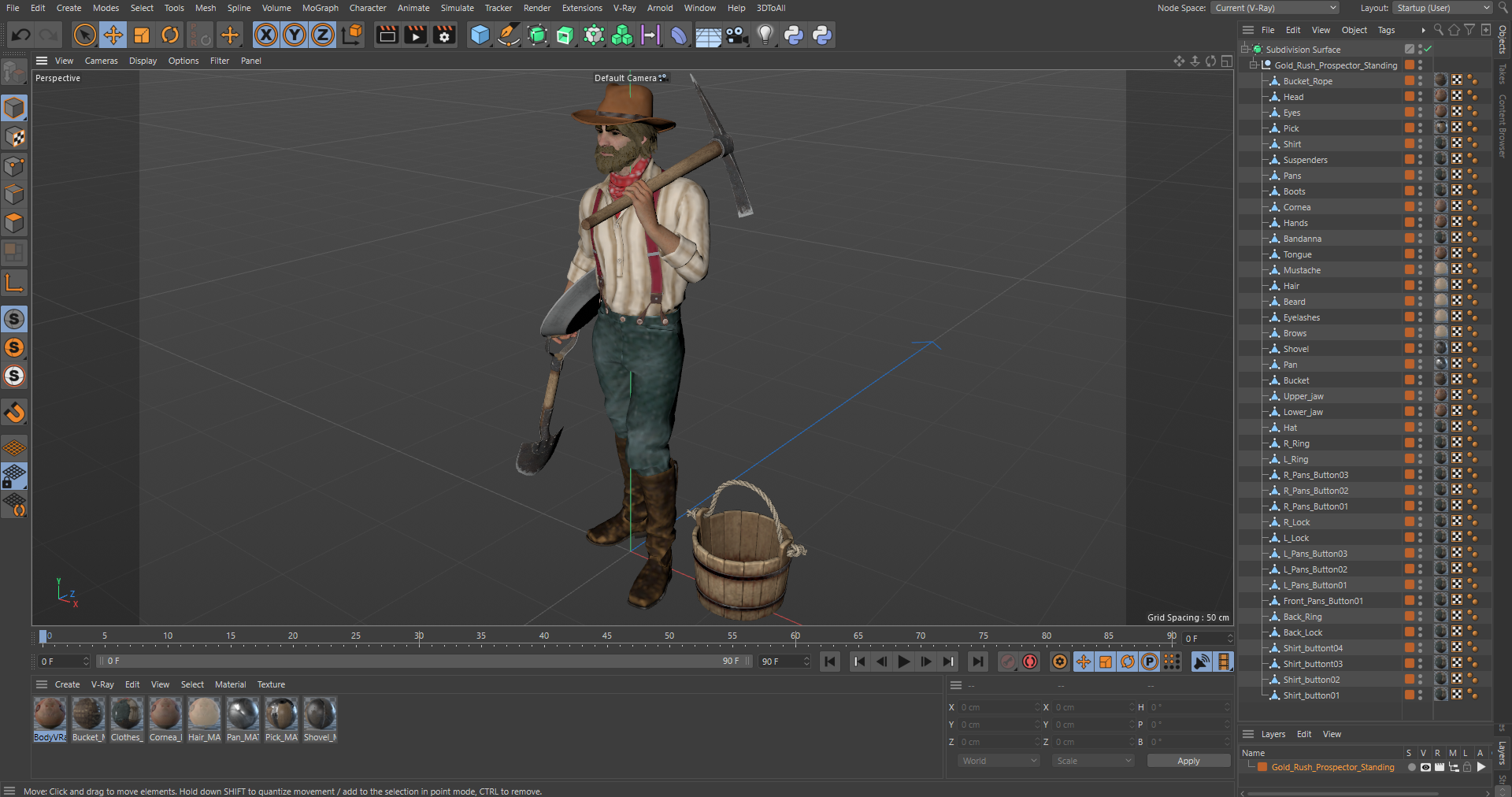The width and height of the screenshot is (1512, 797).
Task: Click timeline ruler at frame 45
Action: click(x=607, y=637)
